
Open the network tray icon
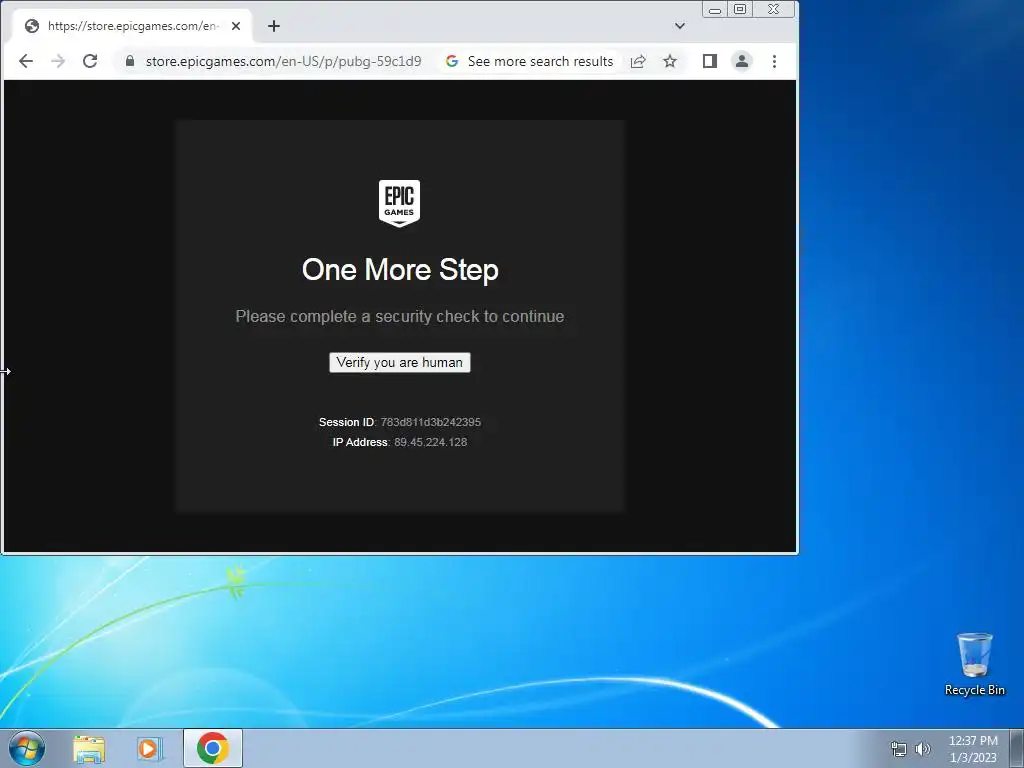[899, 749]
